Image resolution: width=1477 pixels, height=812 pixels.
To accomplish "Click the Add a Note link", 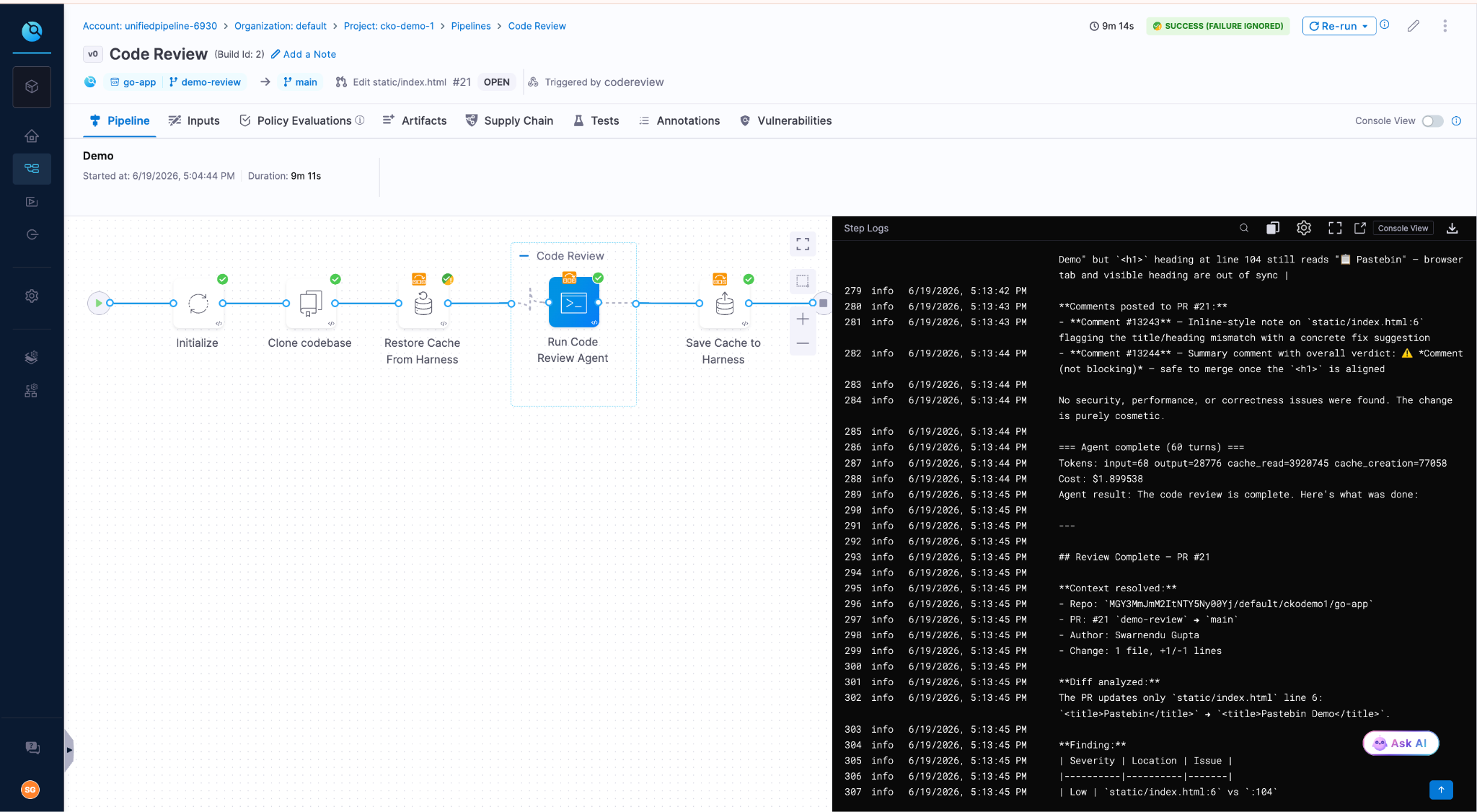I will [x=304, y=54].
